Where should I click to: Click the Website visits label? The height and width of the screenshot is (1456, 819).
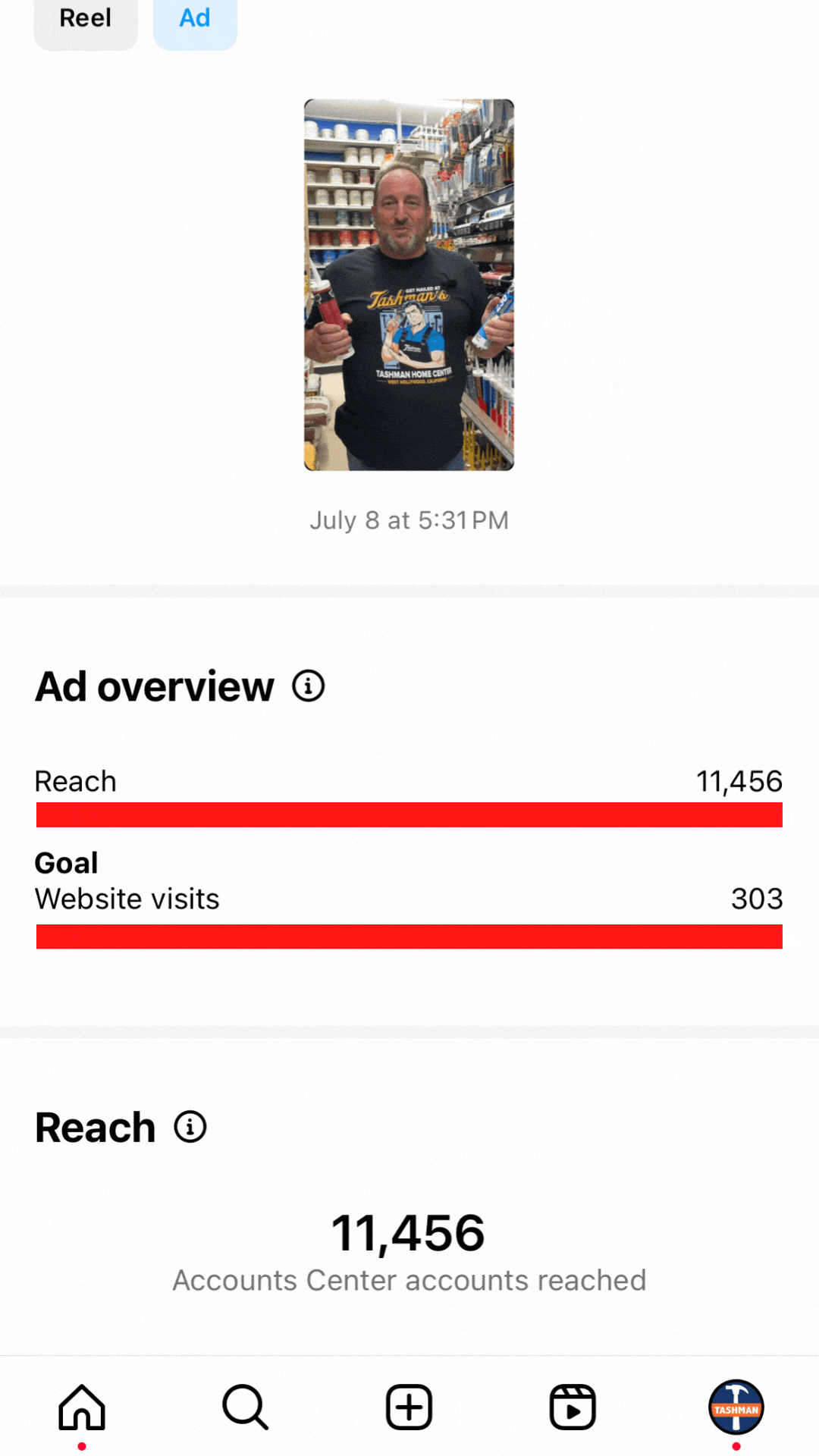pyautogui.click(x=127, y=899)
